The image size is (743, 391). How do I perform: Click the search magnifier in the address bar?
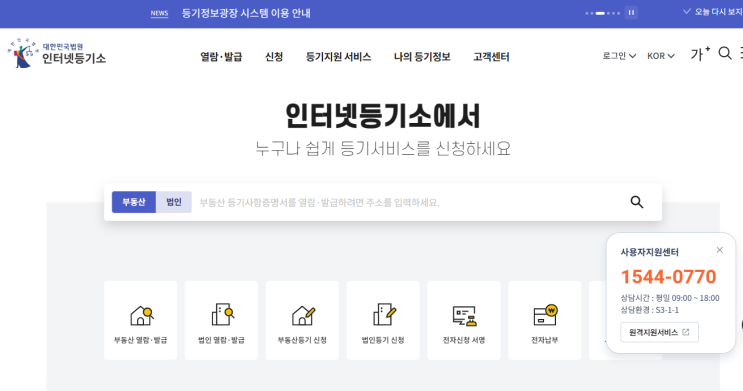[637, 202]
